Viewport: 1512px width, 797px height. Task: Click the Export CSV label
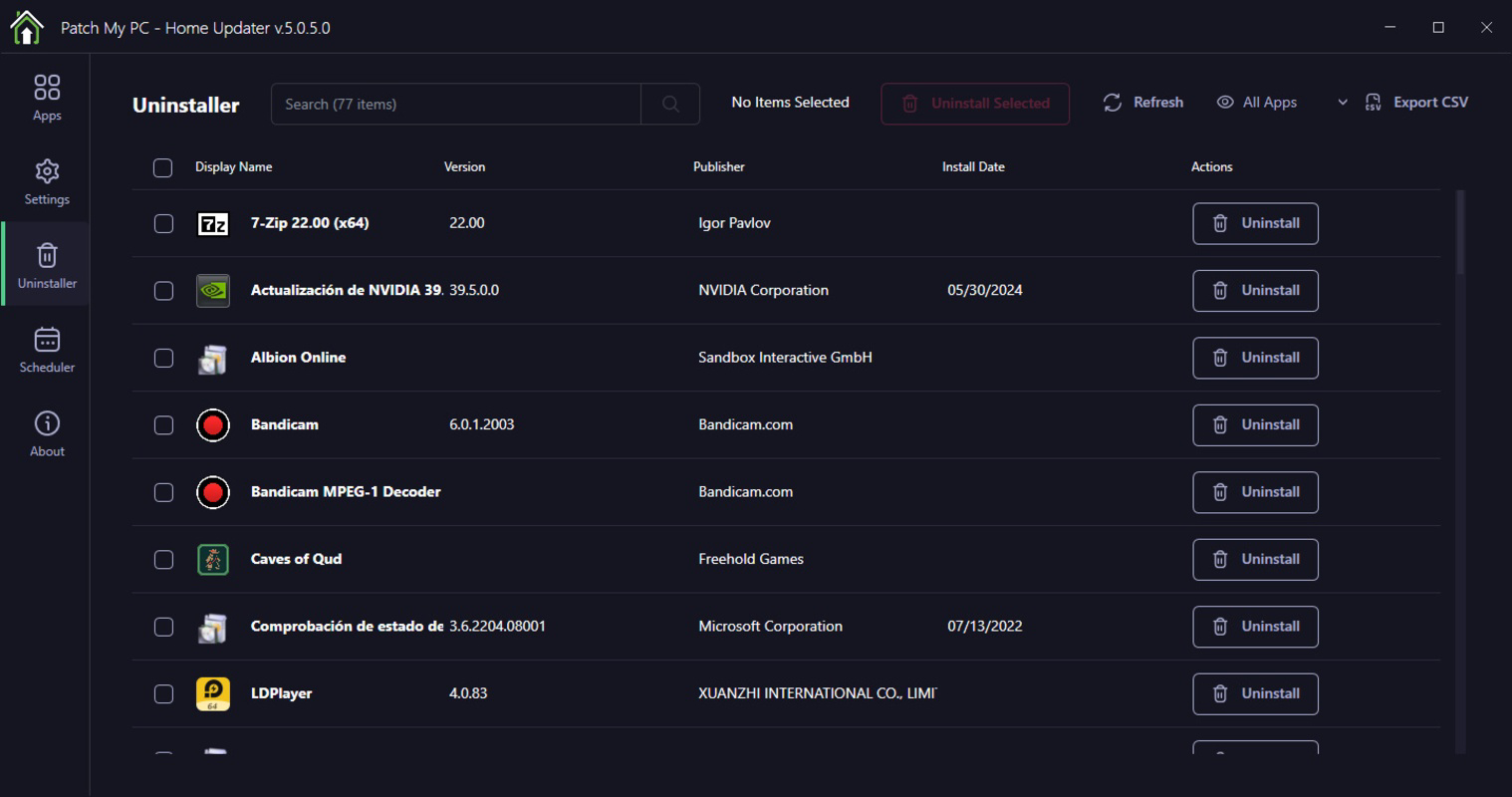point(1430,103)
